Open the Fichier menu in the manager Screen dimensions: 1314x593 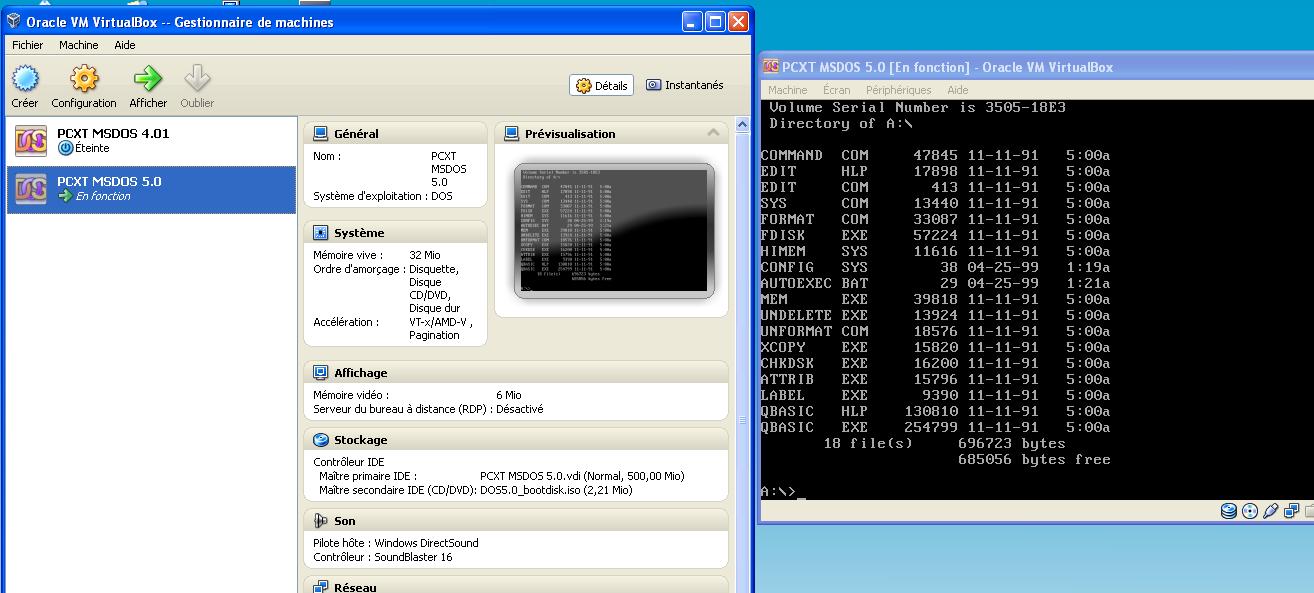click(28, 45)
